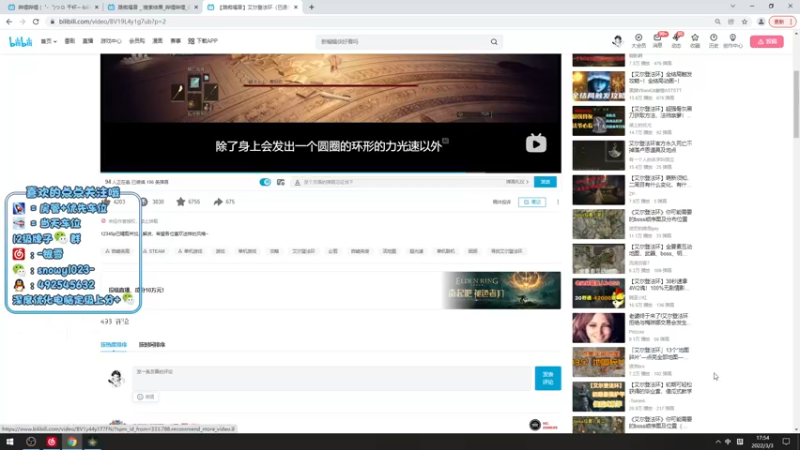
Task: Click the Chrome zoom magnifier icon
Action: tap(717, 21)
